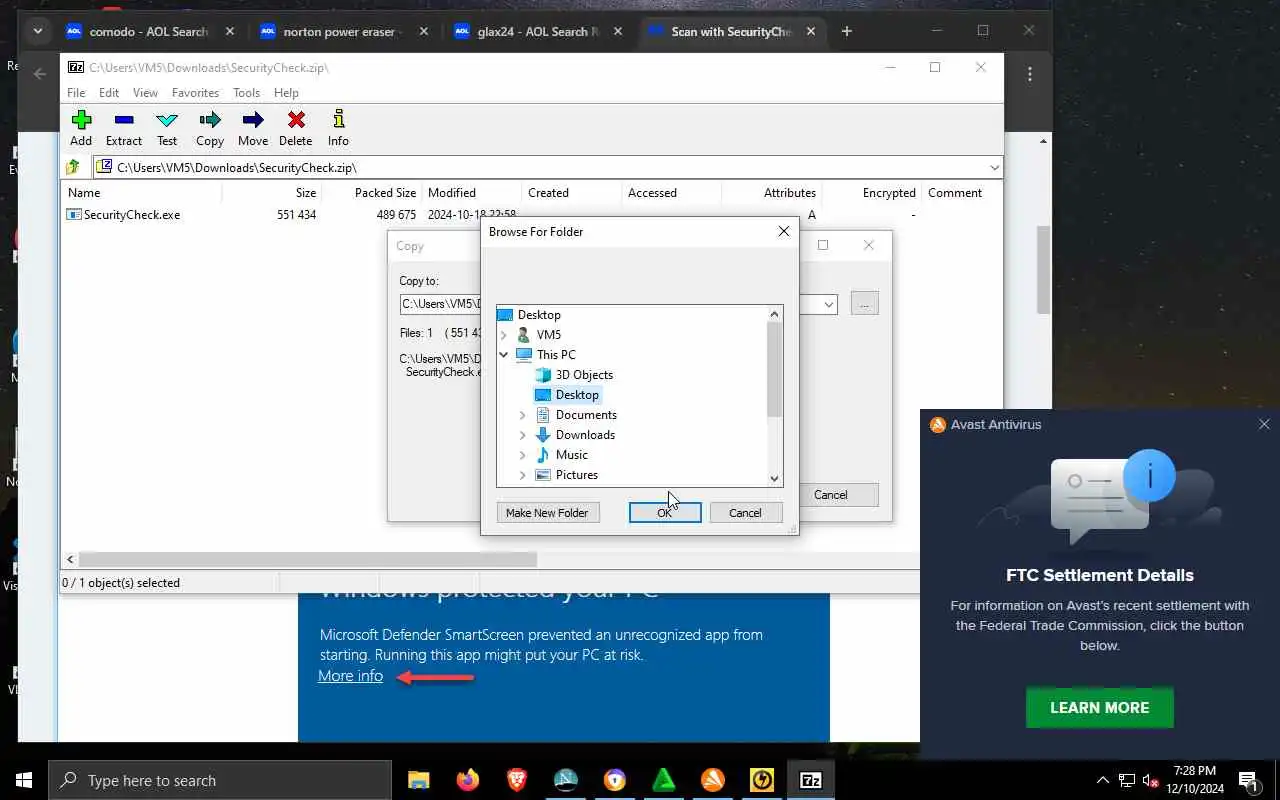Open the notification center icon
This screenshot has height=800, width=1280.
1248,780
